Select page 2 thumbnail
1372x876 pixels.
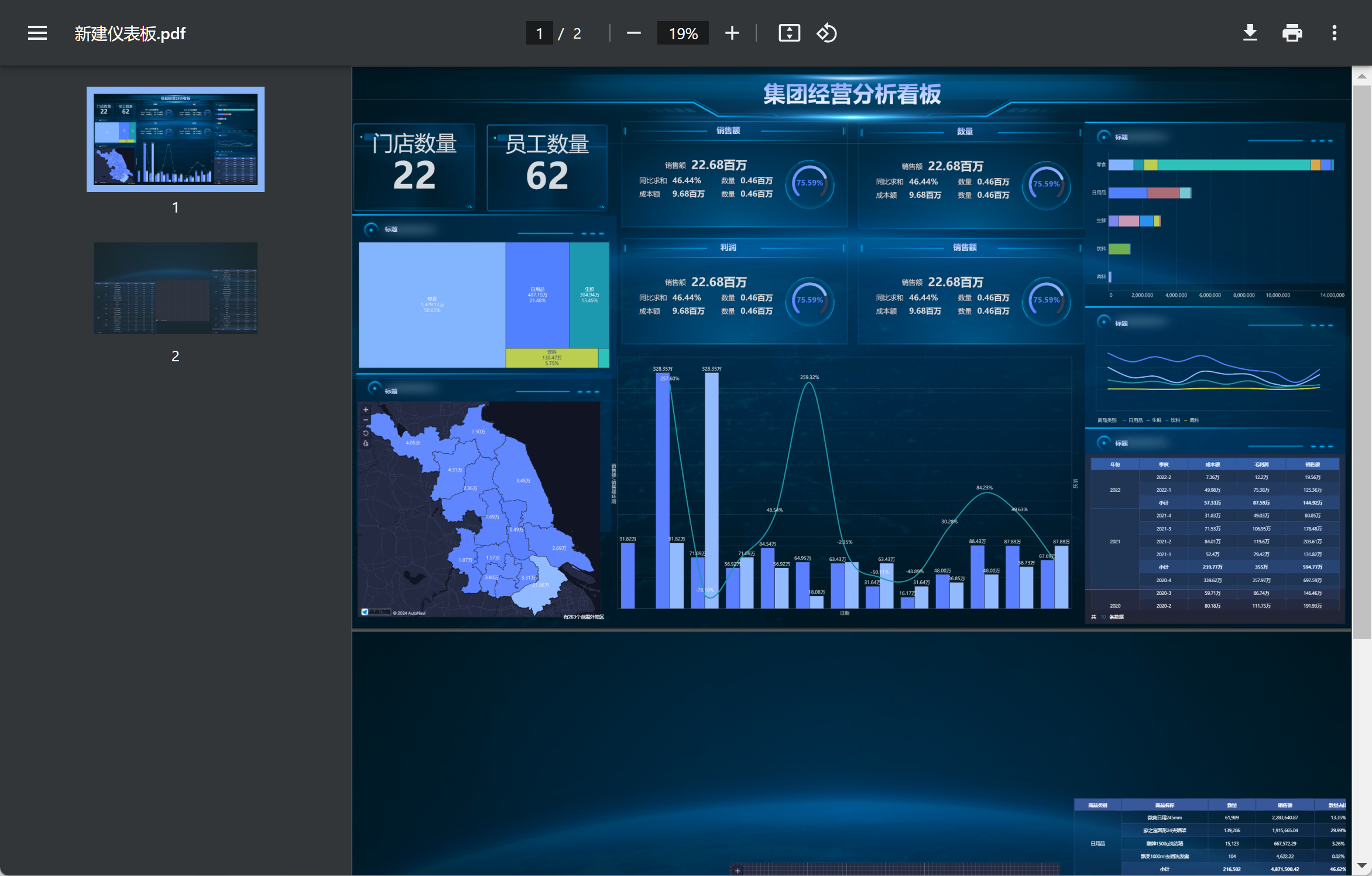(175, 288)
